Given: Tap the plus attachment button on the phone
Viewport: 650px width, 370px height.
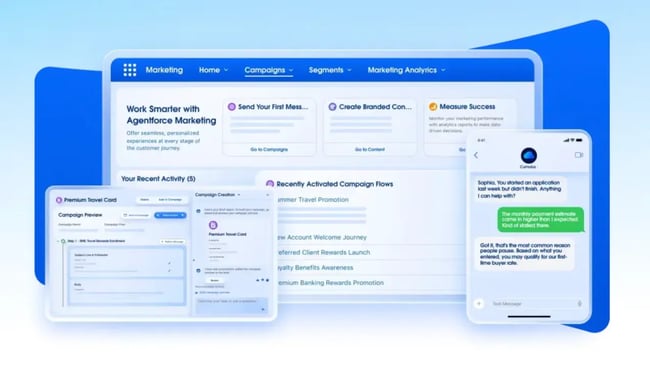Looking at the screenshot, I should coord(479,303).
